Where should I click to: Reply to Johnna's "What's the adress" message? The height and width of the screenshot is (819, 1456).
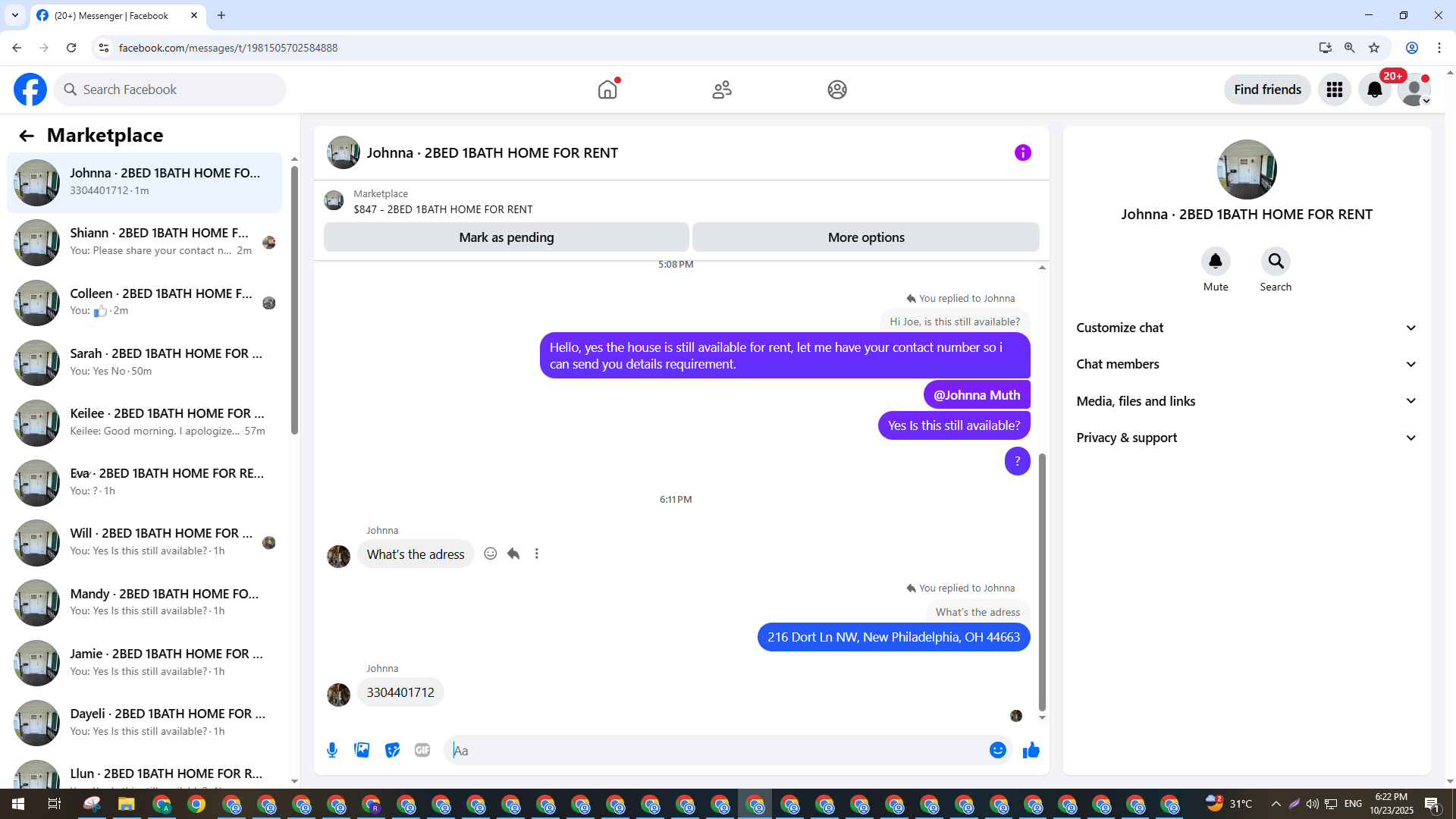[513, 554]
